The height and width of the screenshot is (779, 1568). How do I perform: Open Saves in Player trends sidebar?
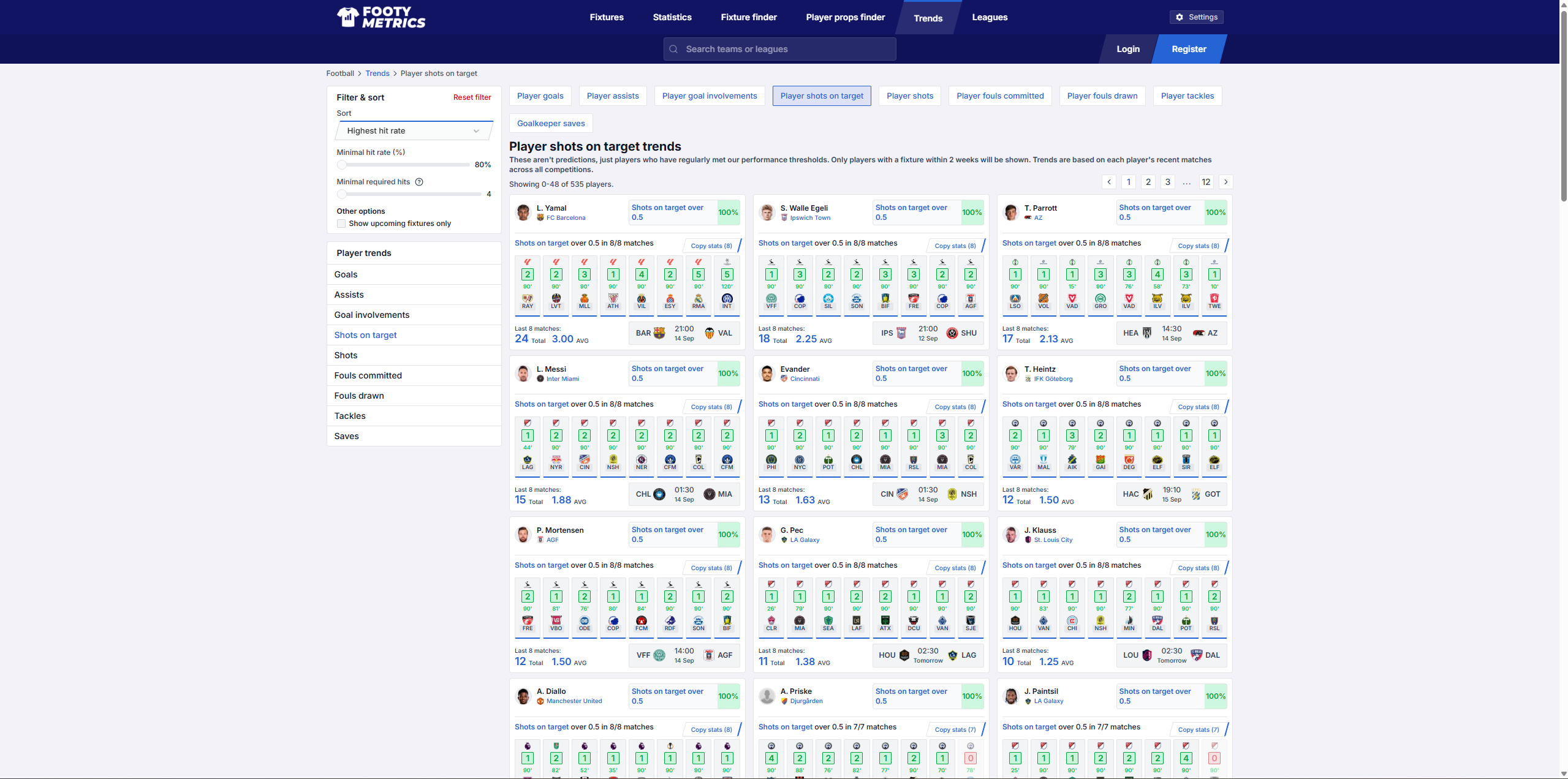[x=414, y=436]
